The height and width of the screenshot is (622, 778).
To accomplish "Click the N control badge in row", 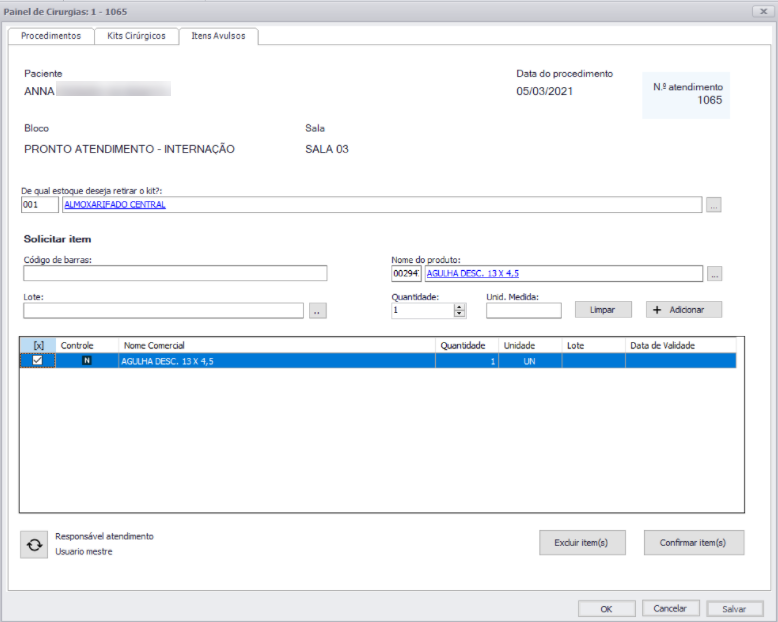I will point(87,361).
